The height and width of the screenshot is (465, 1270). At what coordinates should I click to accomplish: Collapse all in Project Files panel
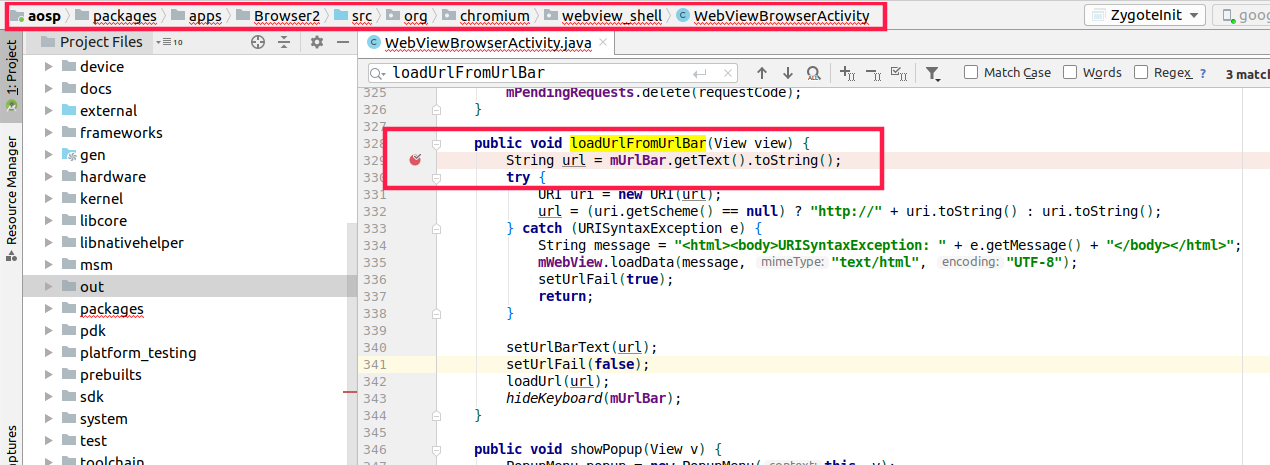[x=284, y=42]
